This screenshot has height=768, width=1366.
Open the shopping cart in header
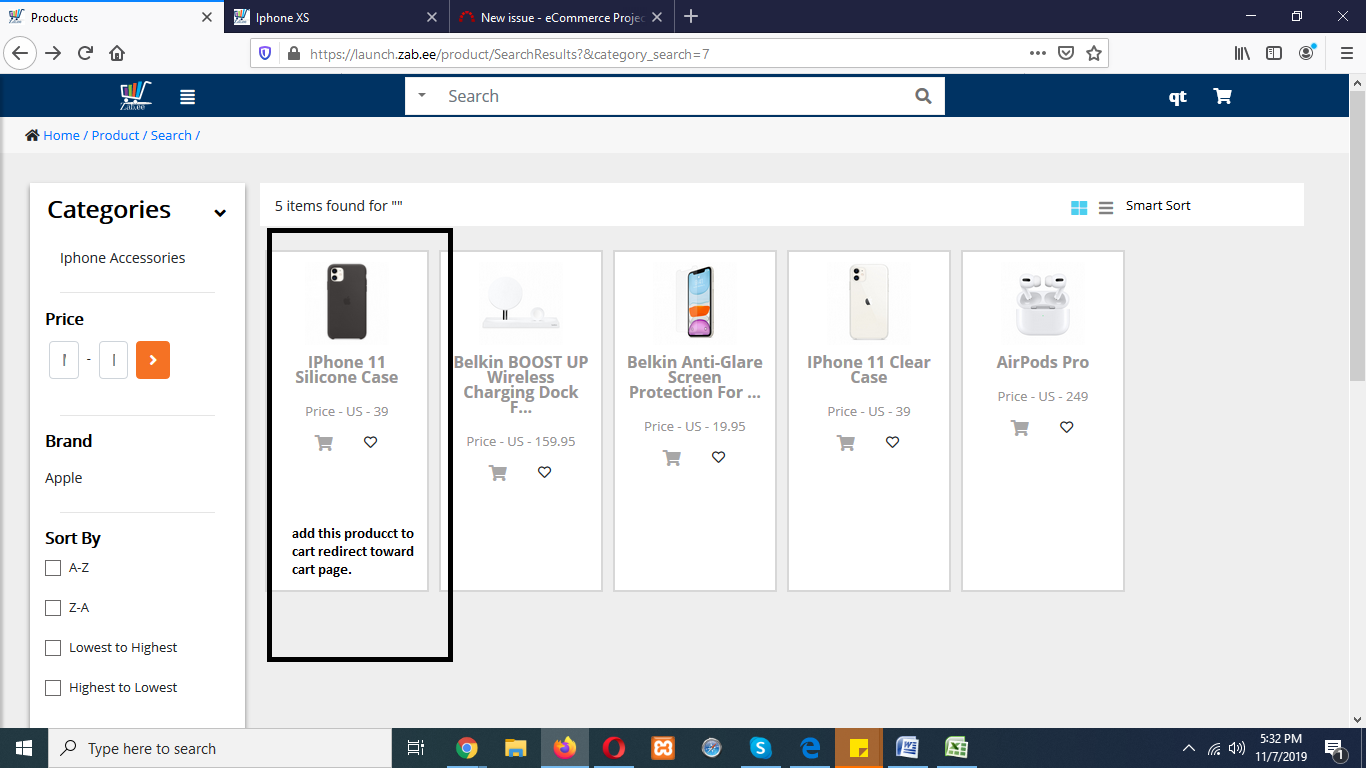pos(1222,96)
